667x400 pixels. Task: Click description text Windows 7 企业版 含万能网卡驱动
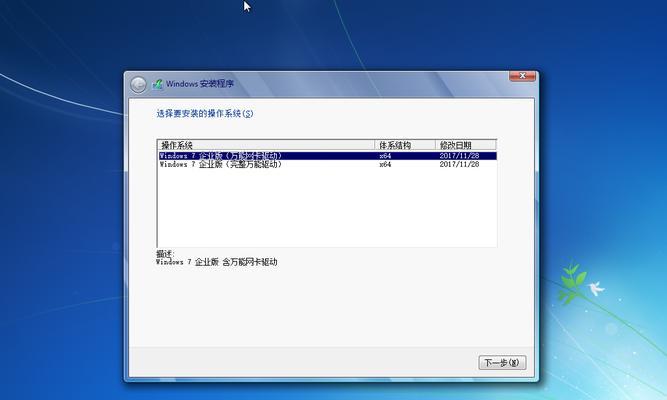[x=217, y=262]
